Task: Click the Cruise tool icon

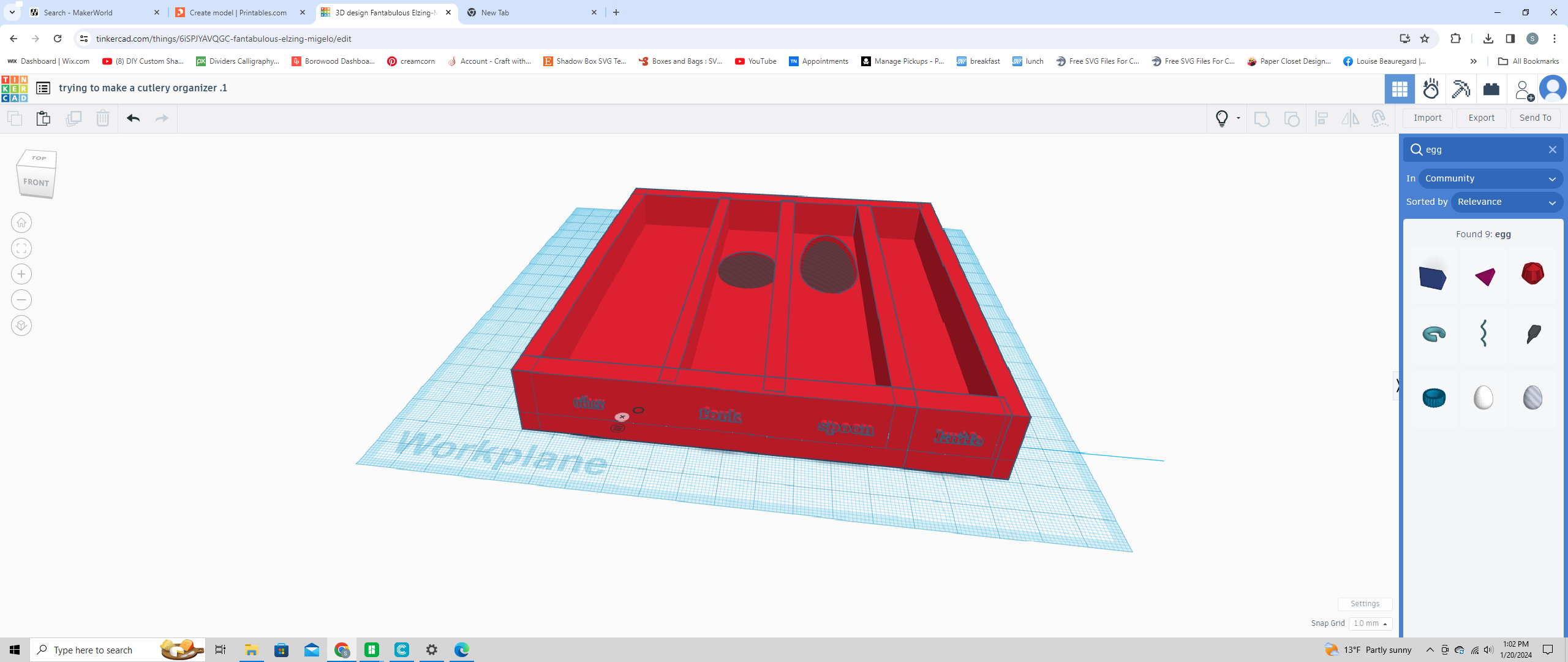Action: pos(1379,118)
